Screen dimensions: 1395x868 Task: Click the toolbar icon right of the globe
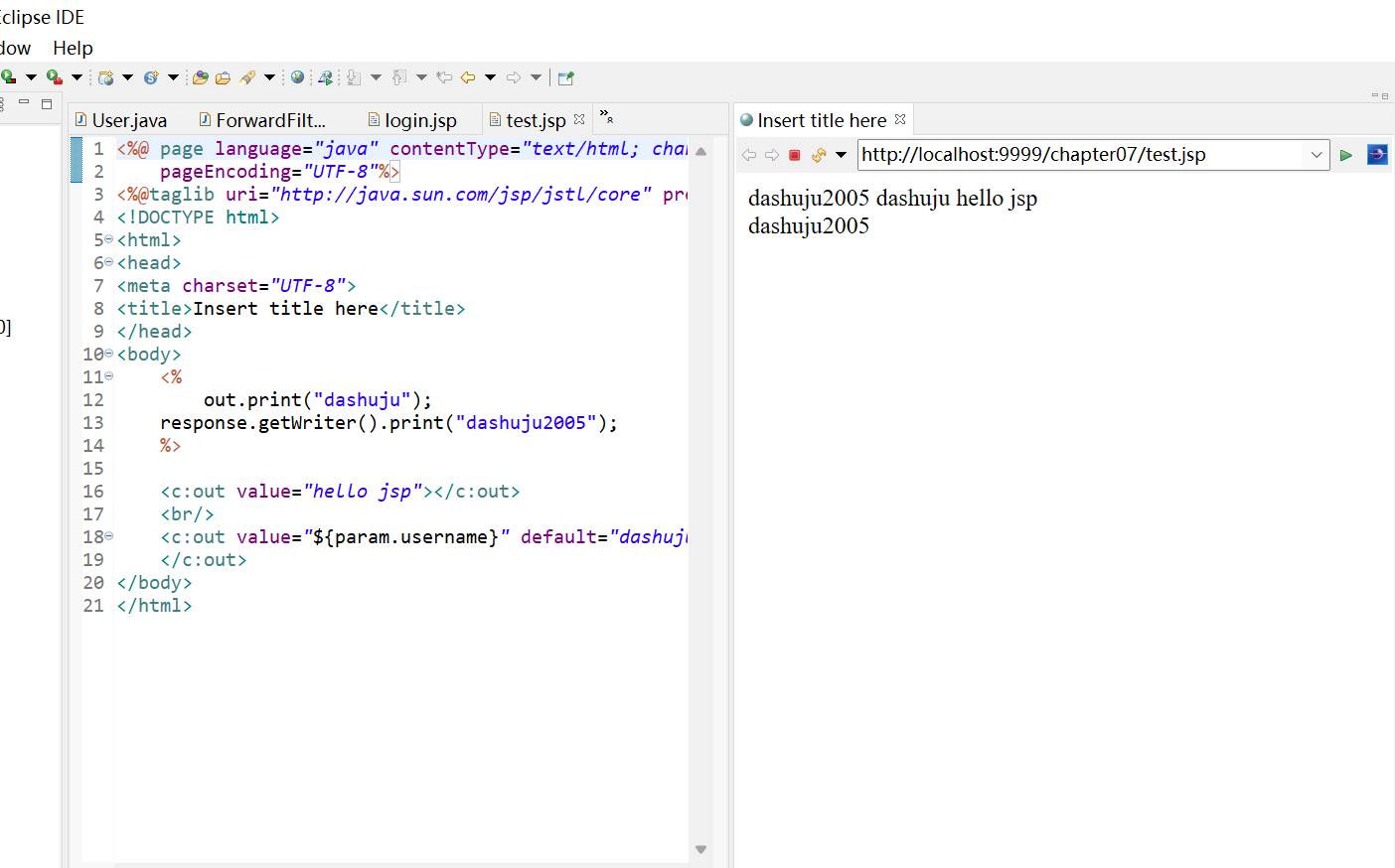pos(325,77)
